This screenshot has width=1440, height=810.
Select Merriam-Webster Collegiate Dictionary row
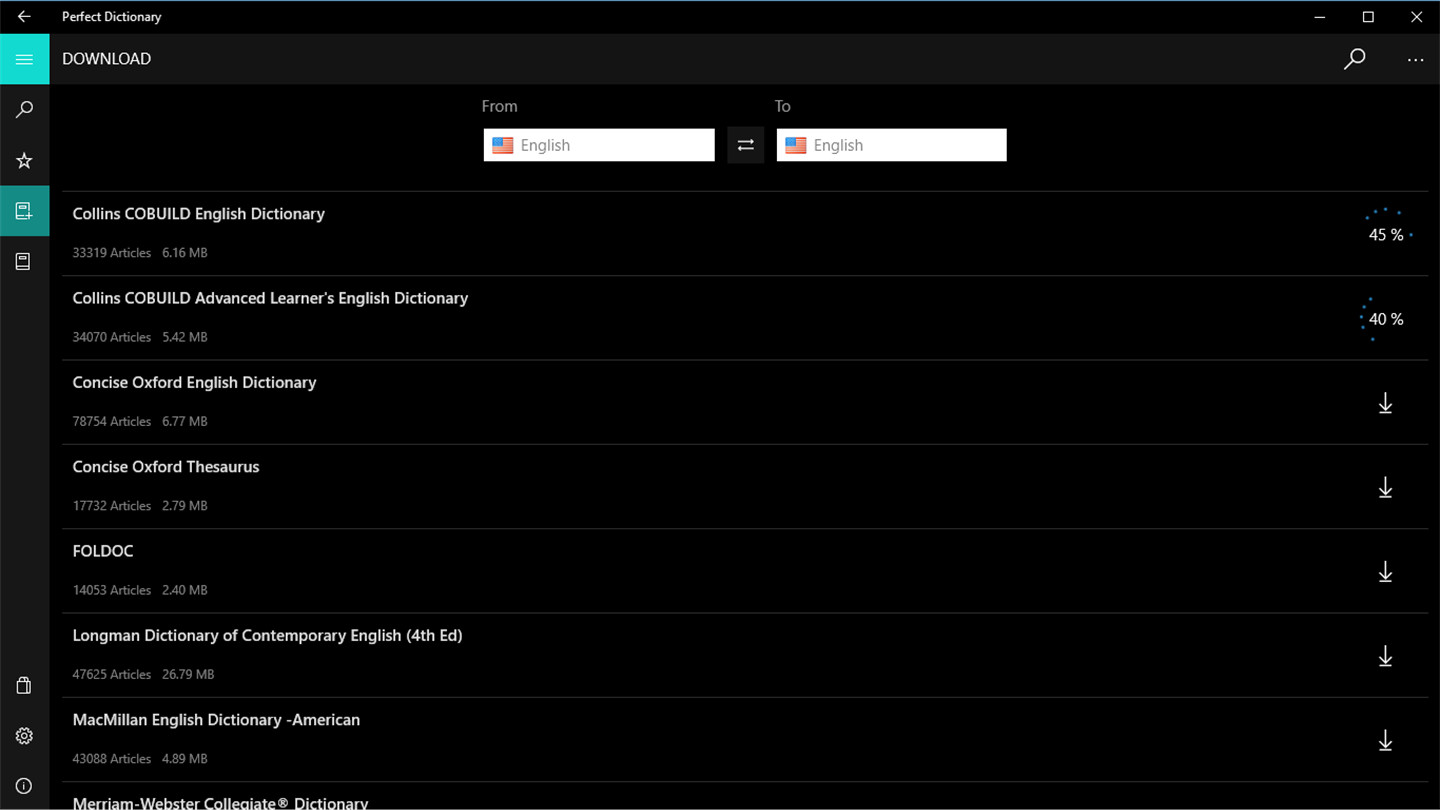point(745,798)
